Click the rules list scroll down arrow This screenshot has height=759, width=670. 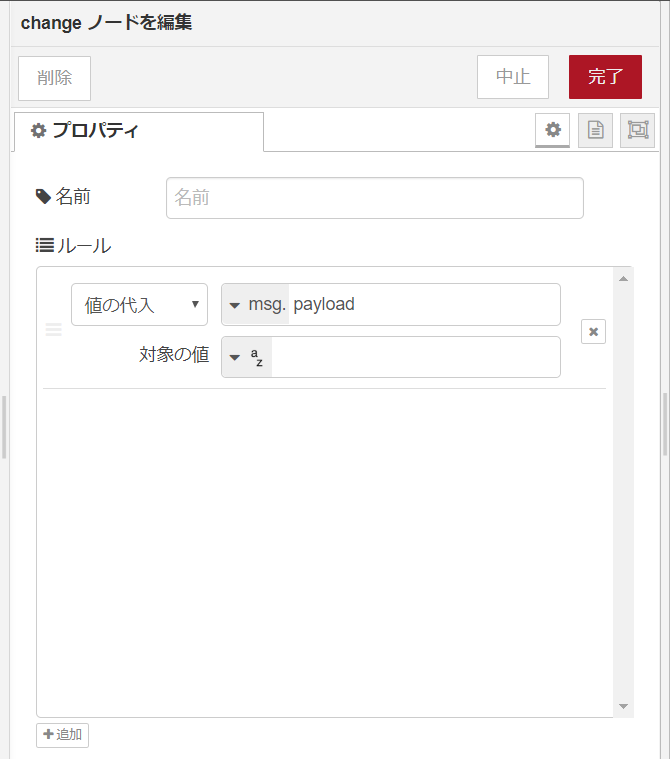[624, 707]
